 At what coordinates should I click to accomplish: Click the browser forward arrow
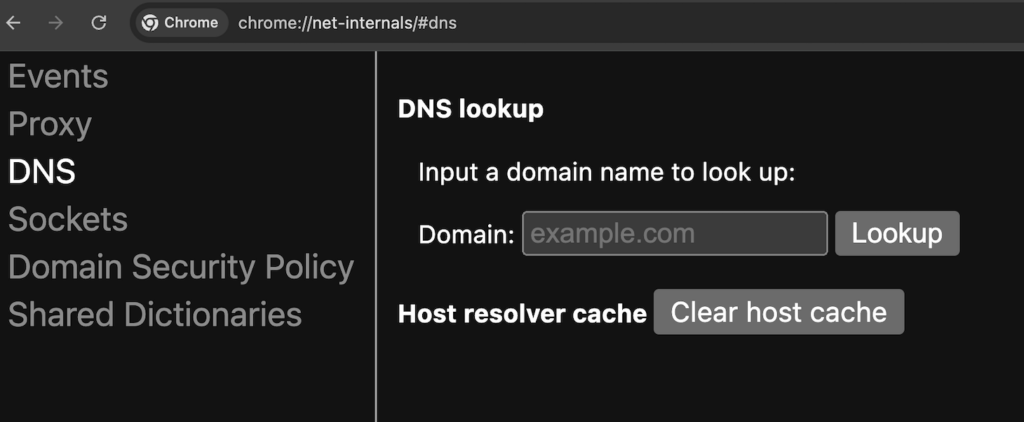tap(56, 23)
